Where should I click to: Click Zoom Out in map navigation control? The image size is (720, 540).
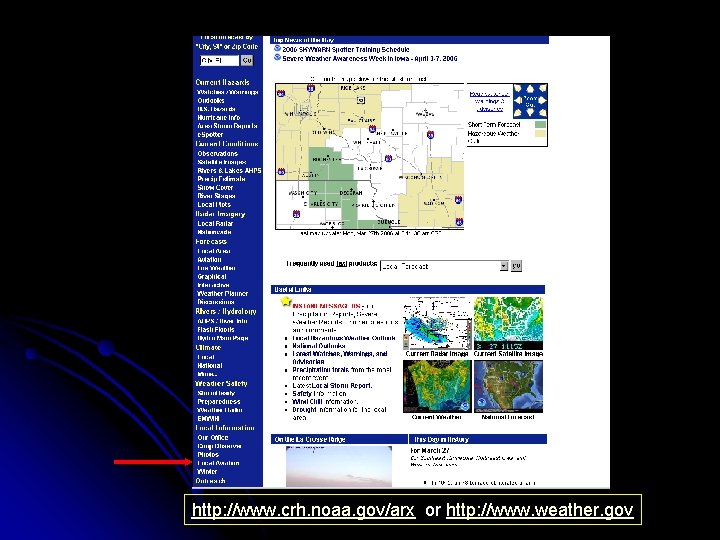[x=530, y=101]
